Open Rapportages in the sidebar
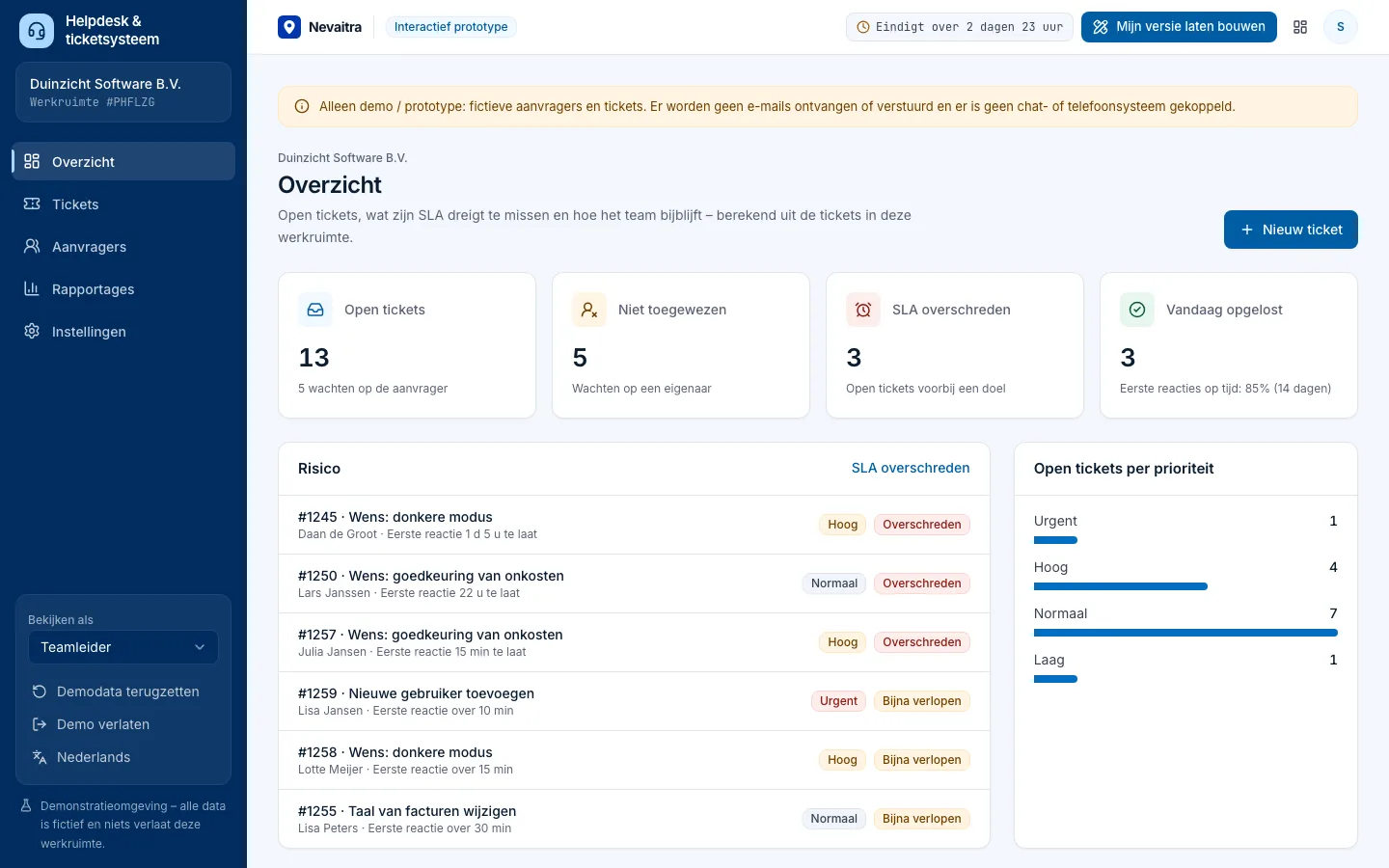 coord(123,288)
